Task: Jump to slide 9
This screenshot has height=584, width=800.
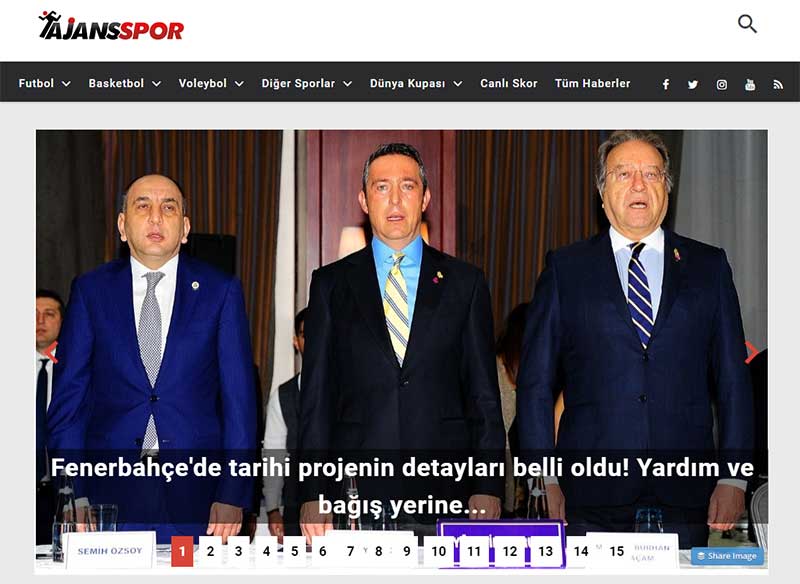Action: pos(407,551)
